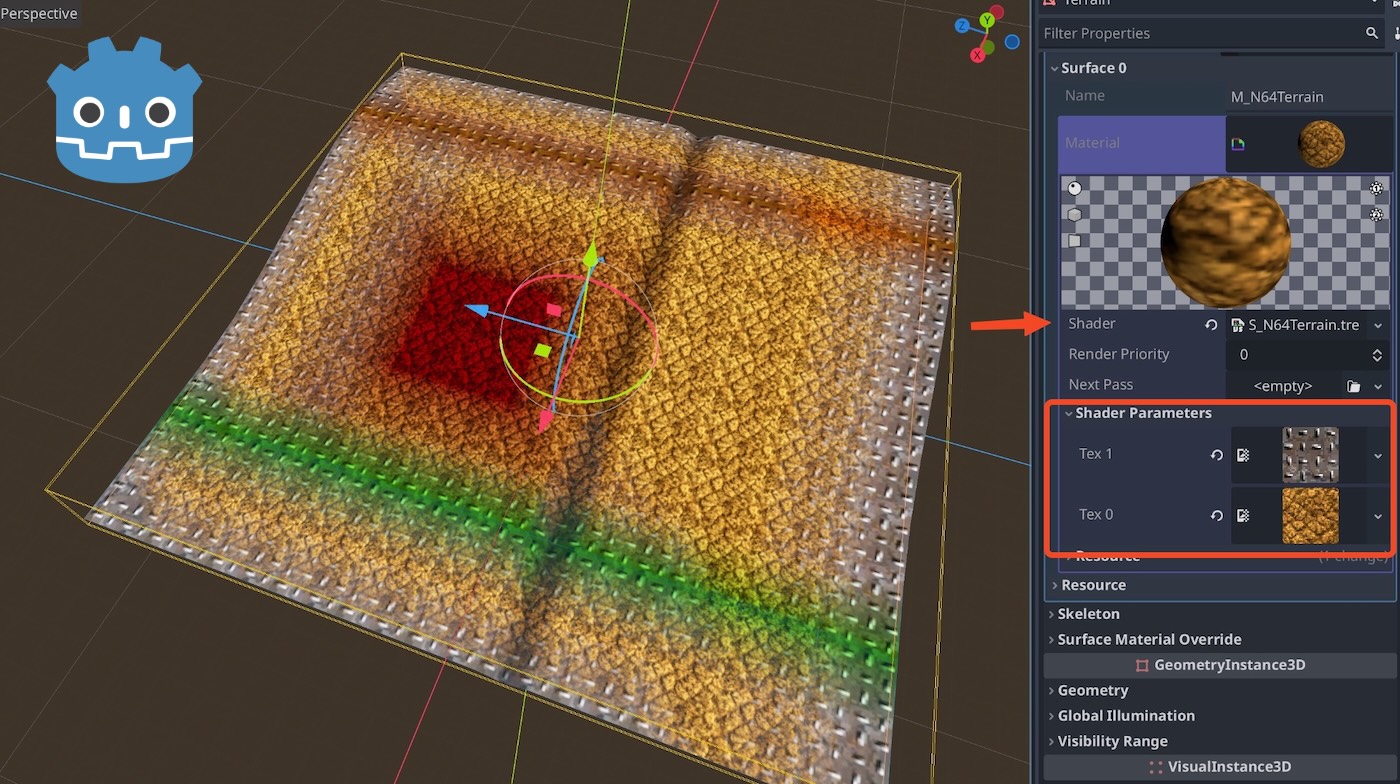Click the Render Priority stepper arrows
This screenshot has height=784, width=1400.
1377,355
